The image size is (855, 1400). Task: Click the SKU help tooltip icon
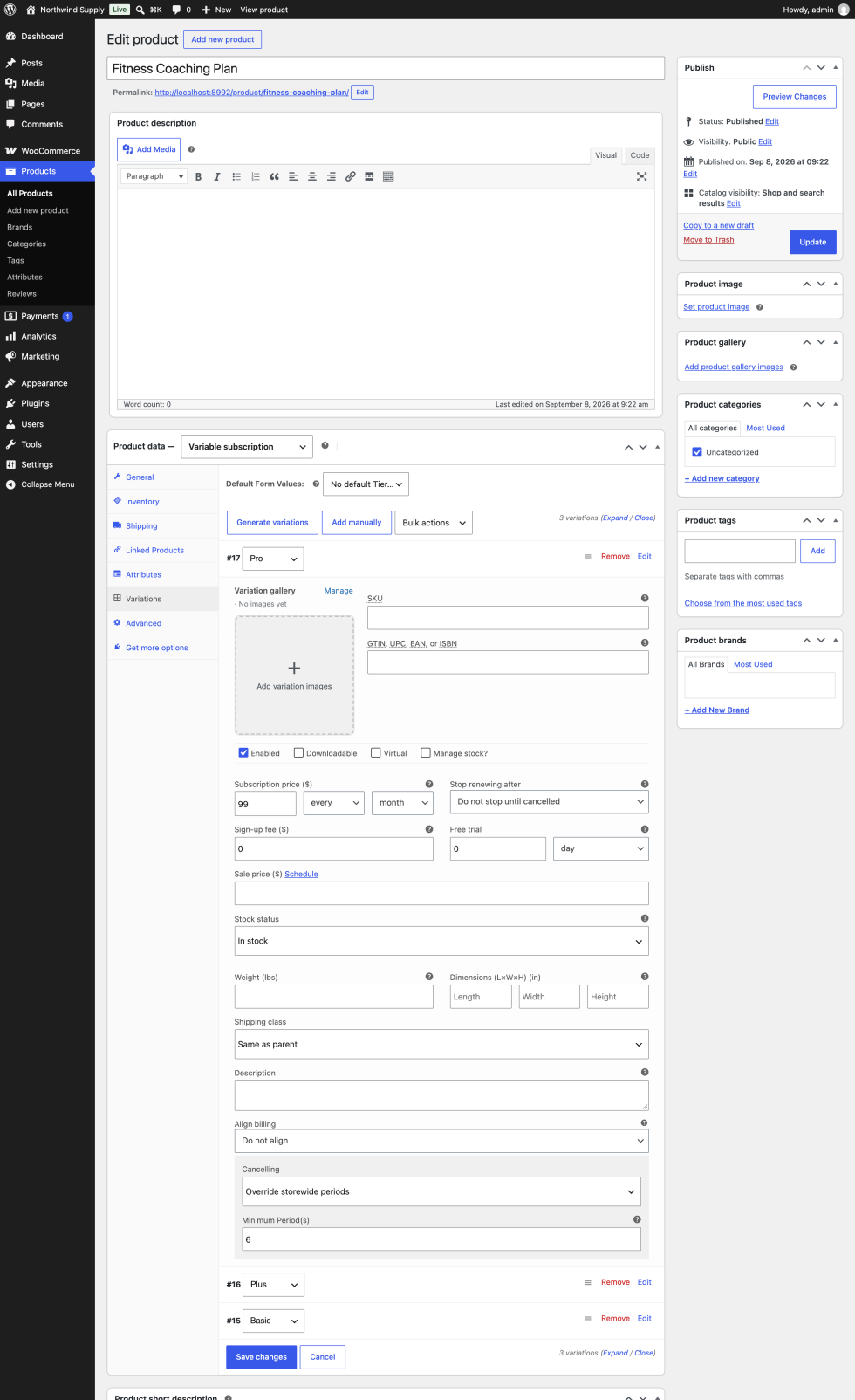pos(645,598)
